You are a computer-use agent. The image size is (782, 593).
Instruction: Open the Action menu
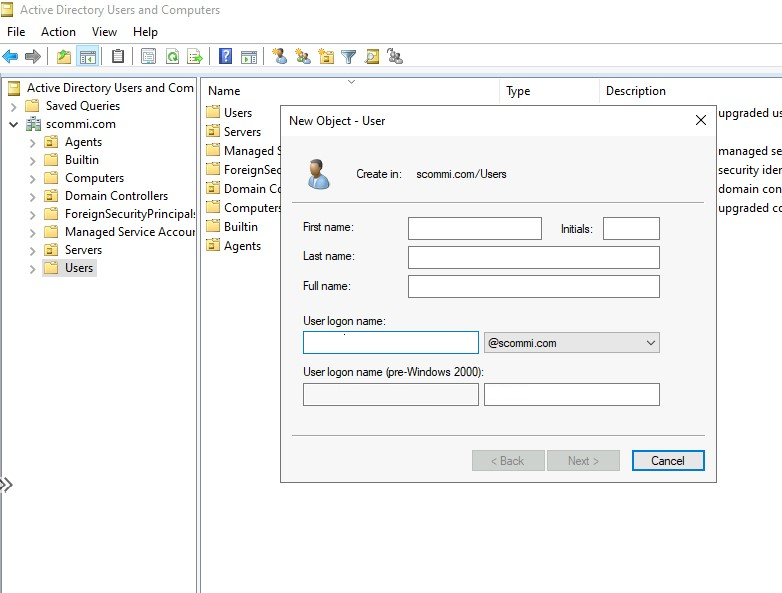point(58,32)
